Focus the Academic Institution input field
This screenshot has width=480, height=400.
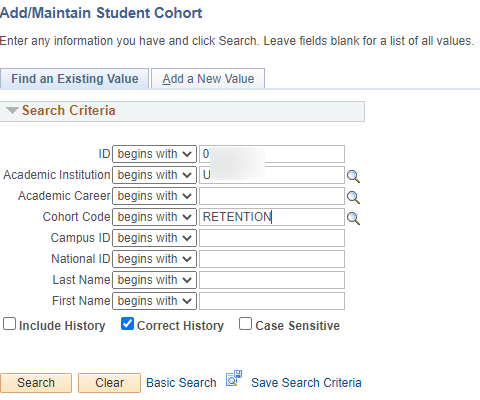(x=272, y=175)
